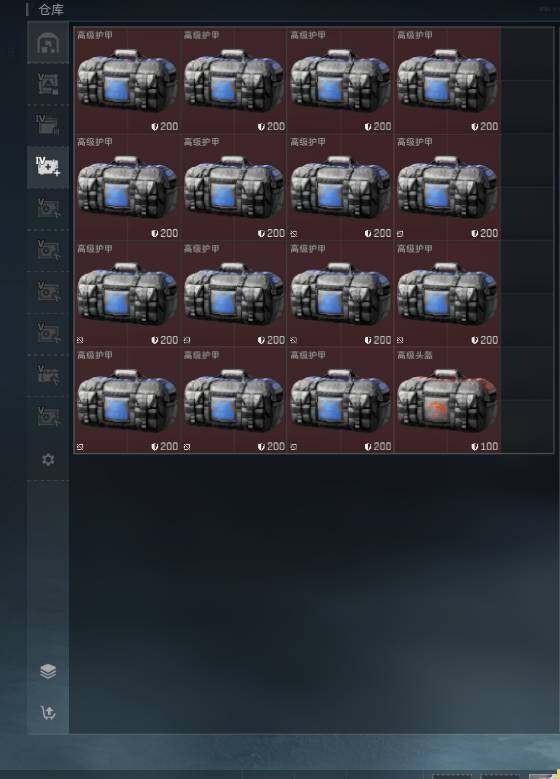Open the main warehouse storage tab

point(48,43)
